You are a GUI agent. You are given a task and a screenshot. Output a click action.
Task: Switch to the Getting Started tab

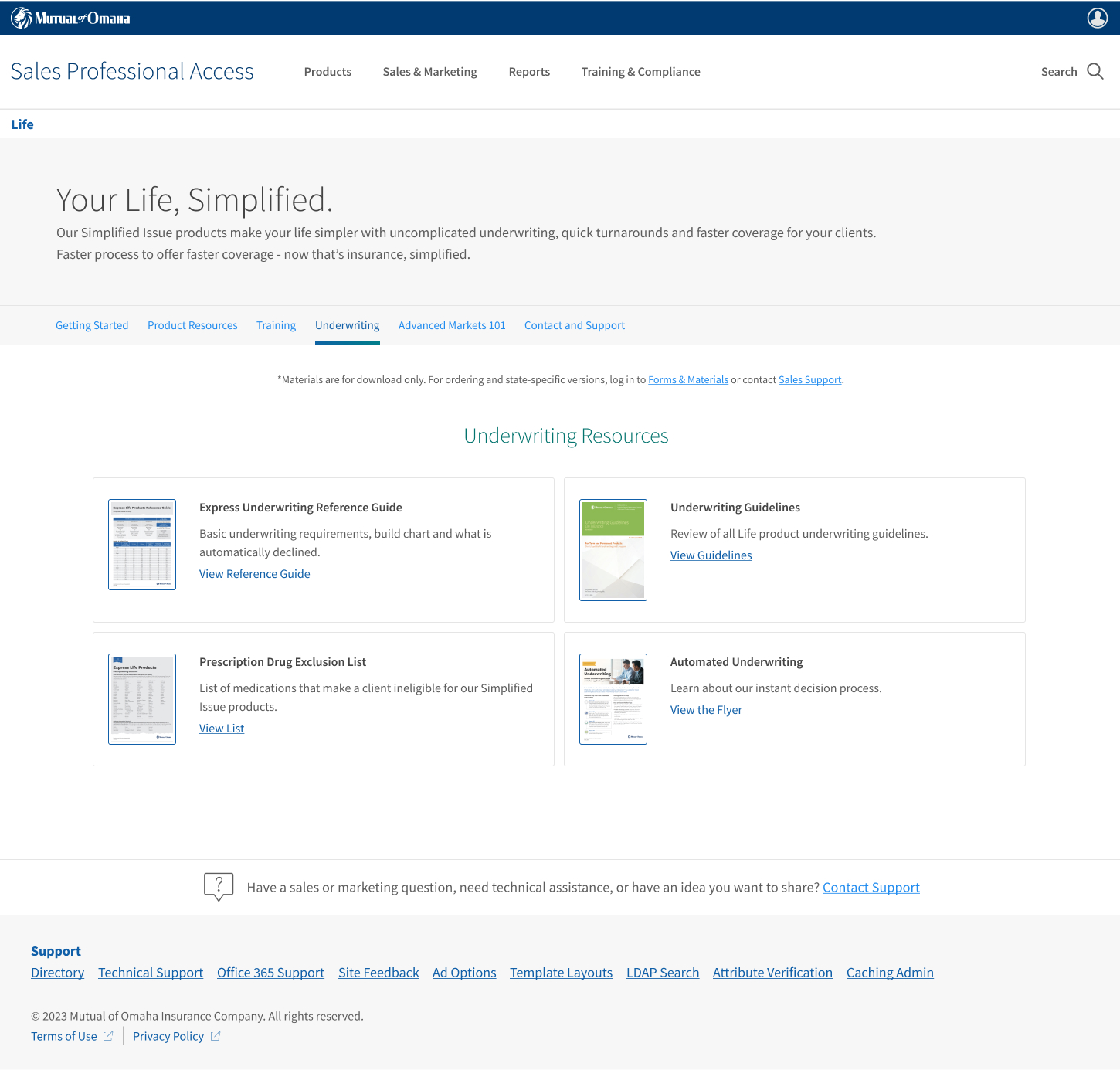coord(92,325)
